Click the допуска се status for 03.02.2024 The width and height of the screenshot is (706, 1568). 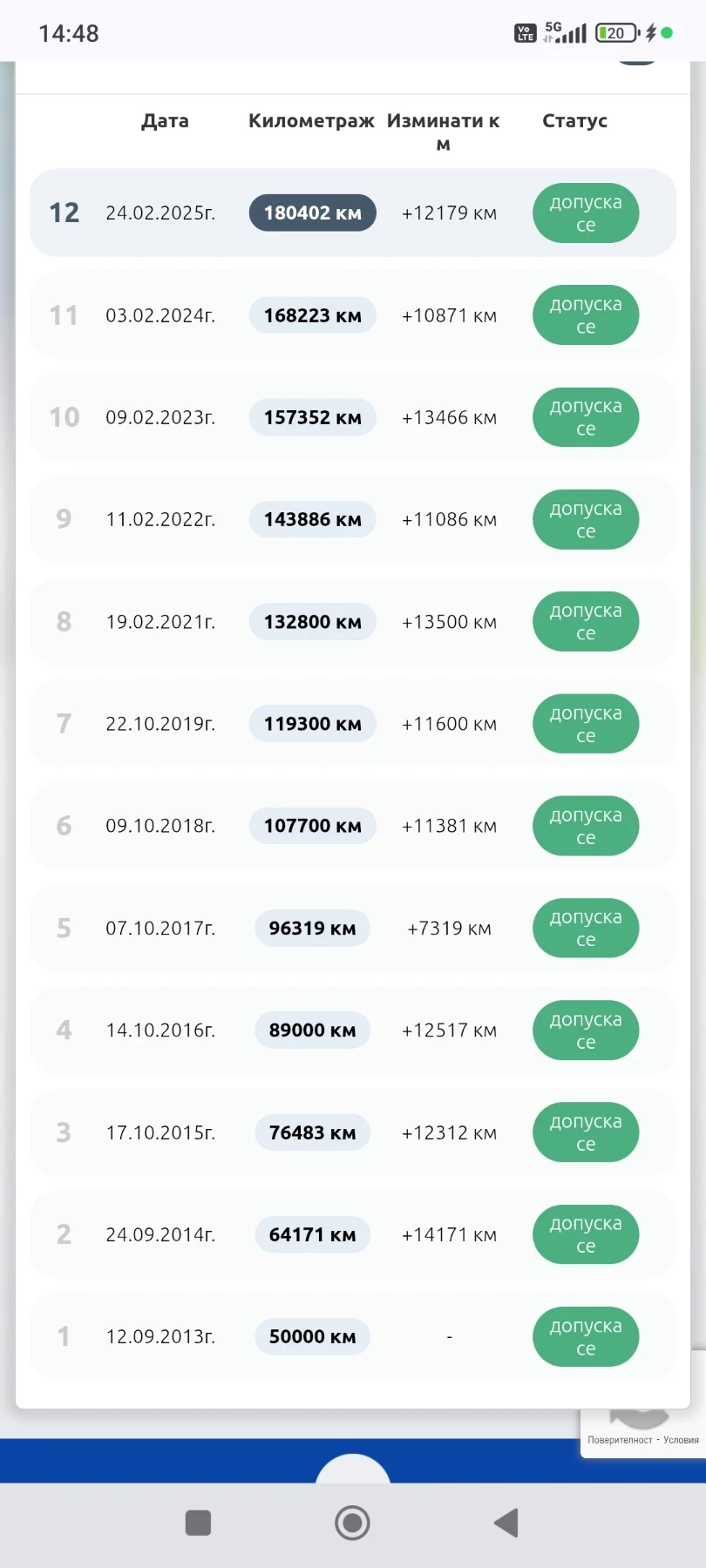pos(586,315)
